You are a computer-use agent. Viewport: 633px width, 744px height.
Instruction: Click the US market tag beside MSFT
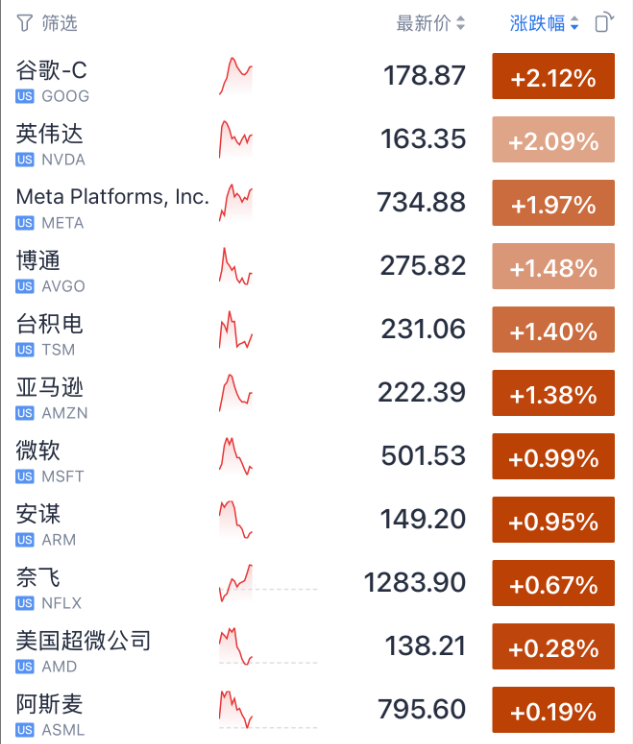click(x=25, y=477)
